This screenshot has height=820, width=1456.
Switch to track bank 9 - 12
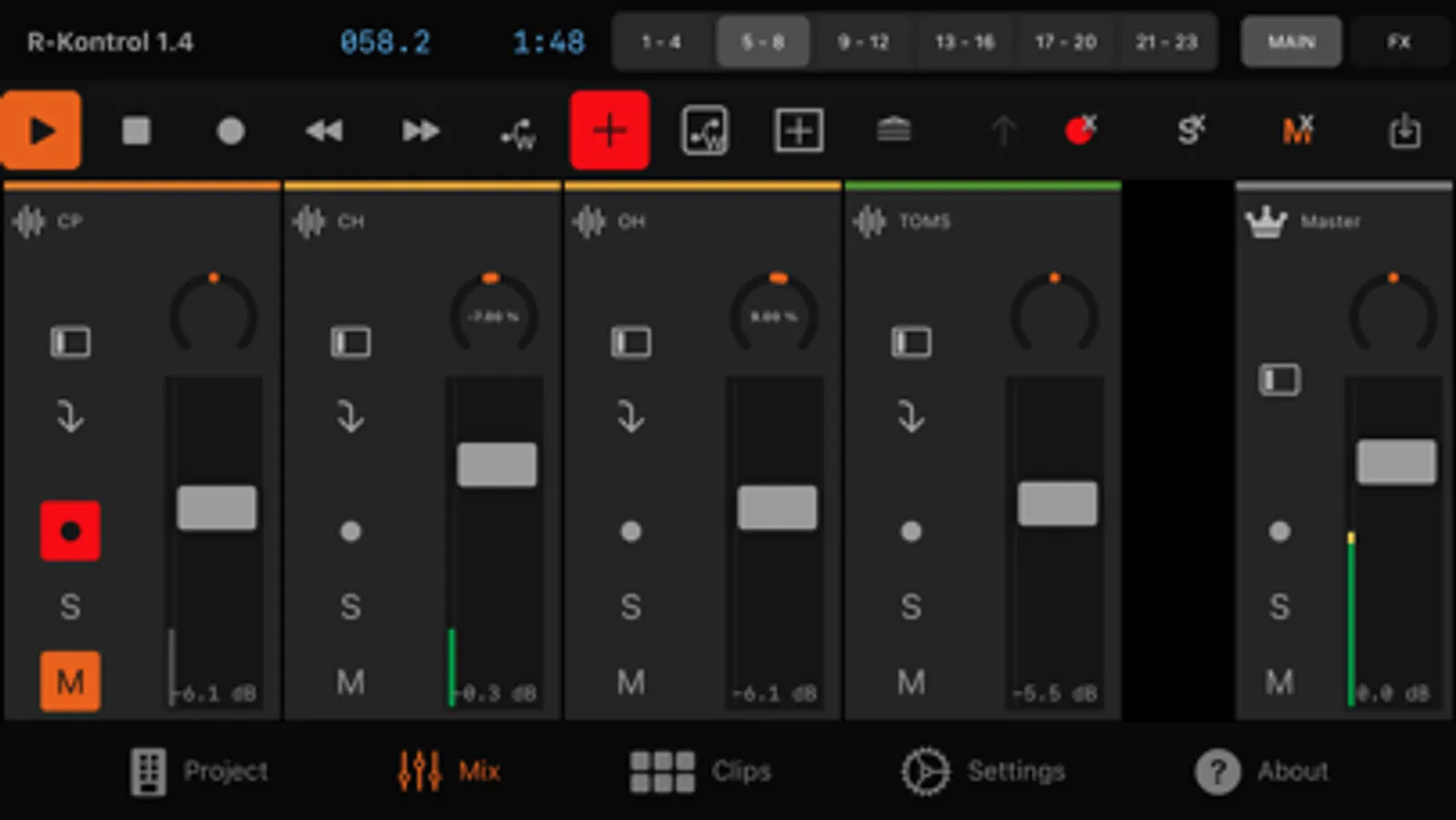coord(863,42)
